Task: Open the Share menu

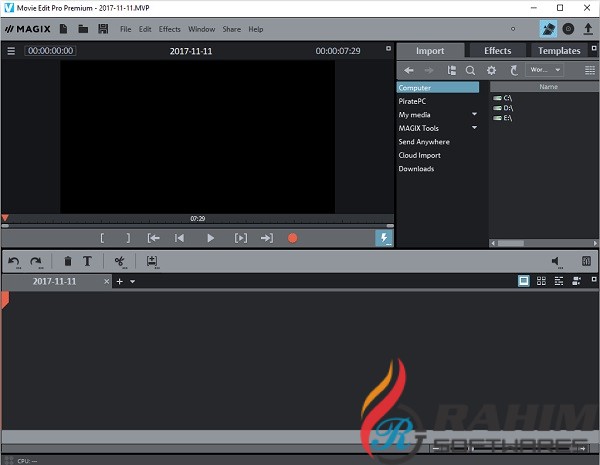Action: point(232,29)
